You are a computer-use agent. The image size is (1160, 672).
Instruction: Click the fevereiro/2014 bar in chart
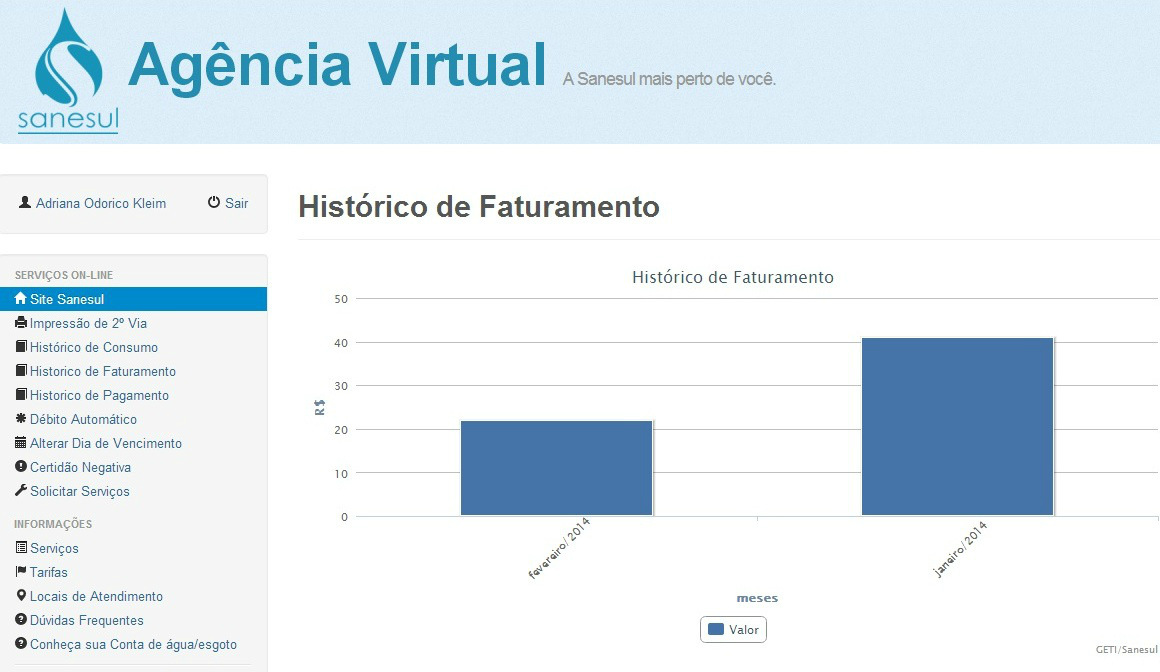(556, 468)
